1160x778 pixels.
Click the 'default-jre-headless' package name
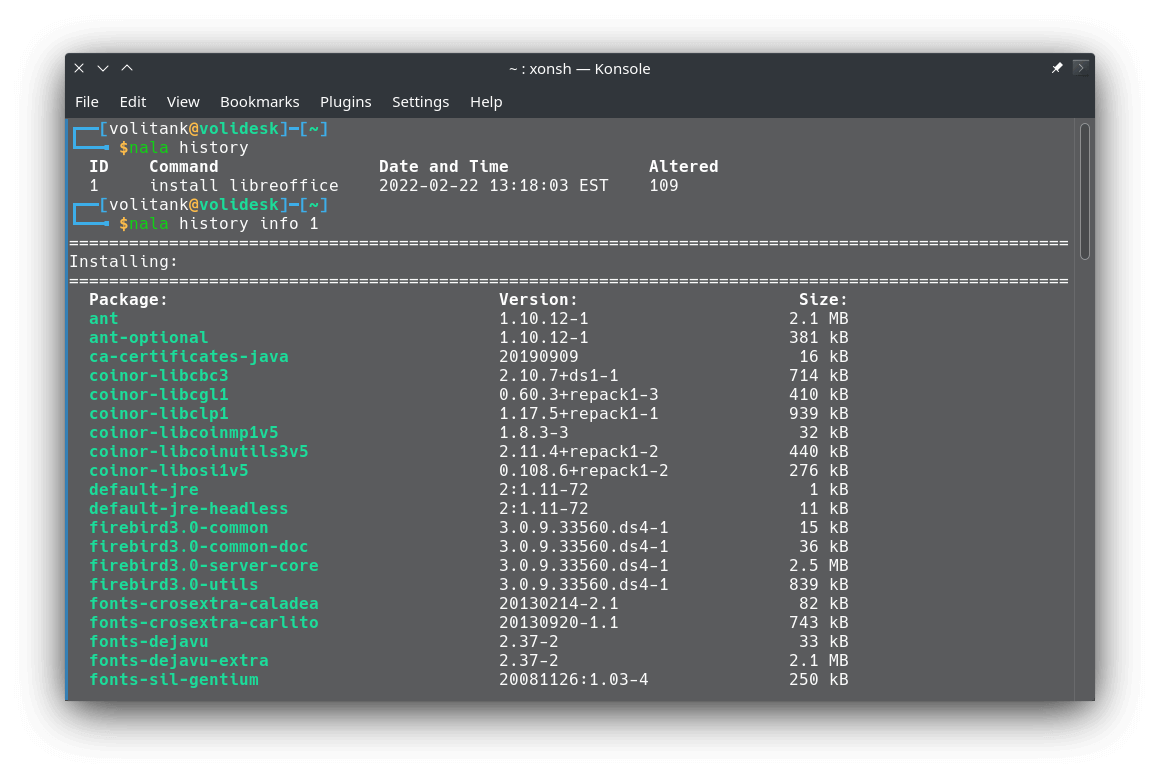point(189,509)
